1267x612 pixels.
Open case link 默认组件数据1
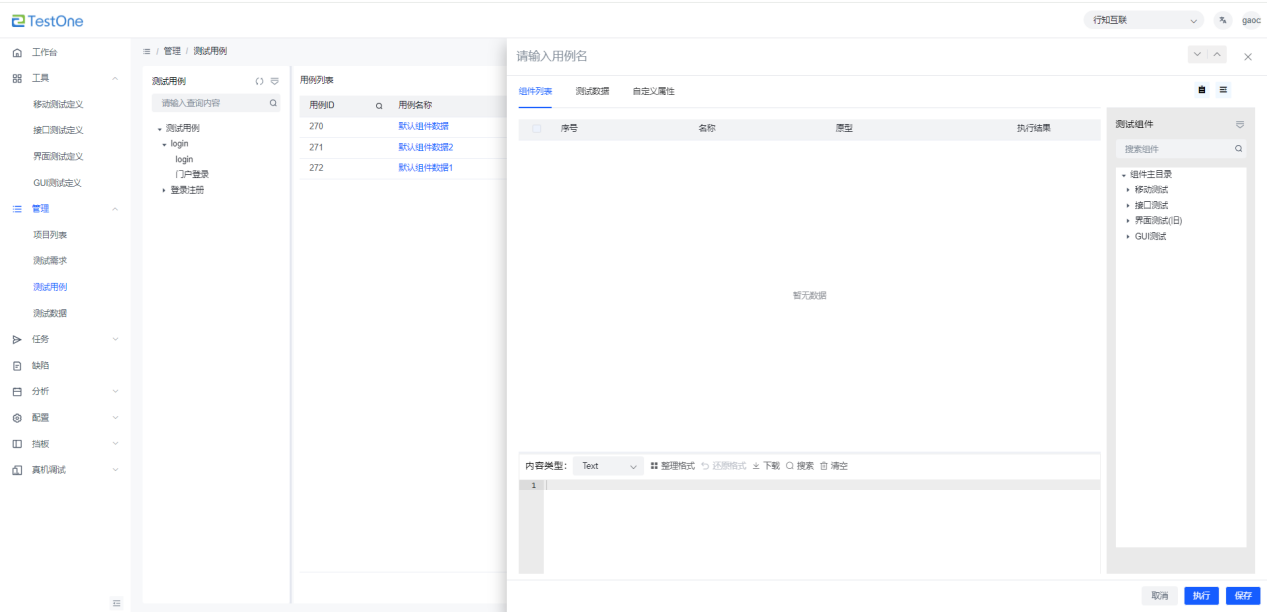tap(426, 167)
